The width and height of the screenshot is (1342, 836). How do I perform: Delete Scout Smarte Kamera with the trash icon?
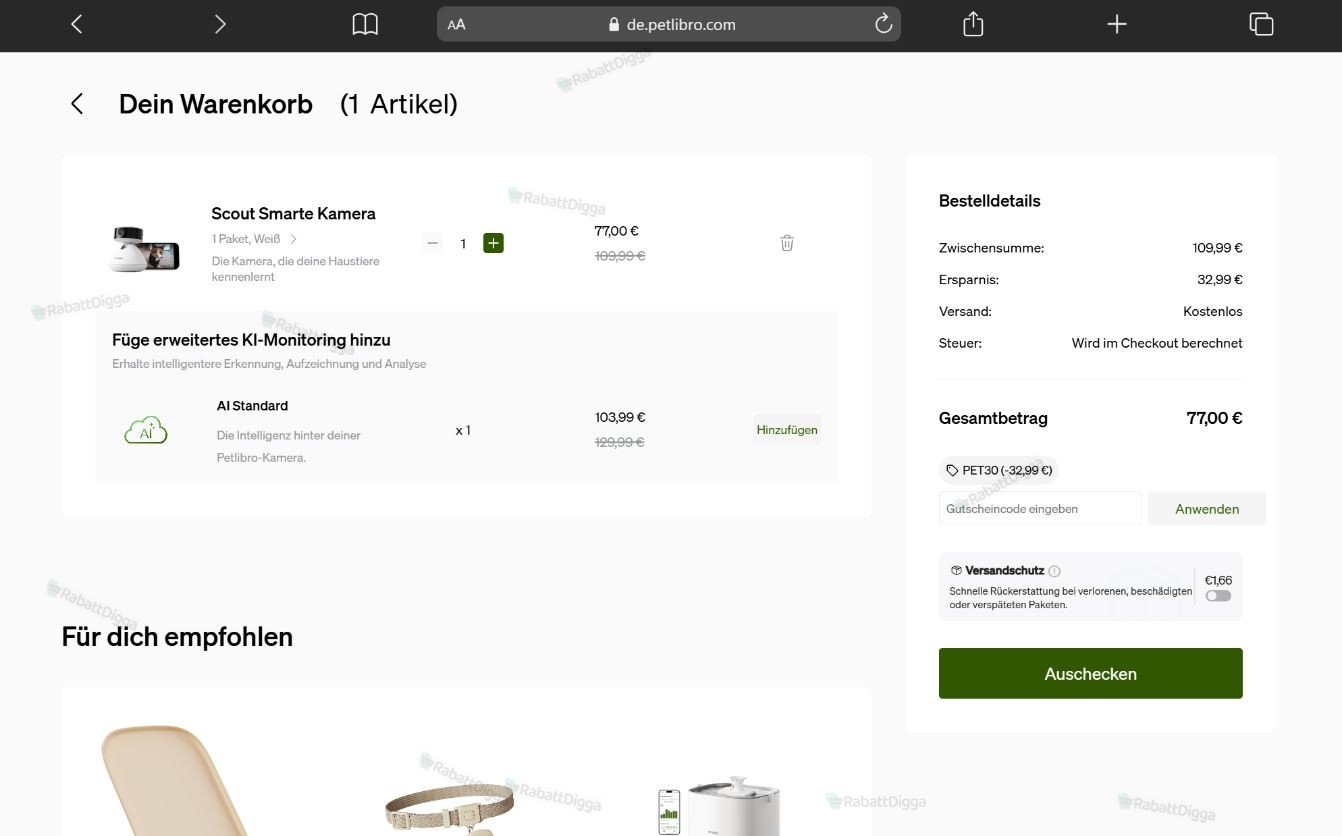click(x=787, y=243)
